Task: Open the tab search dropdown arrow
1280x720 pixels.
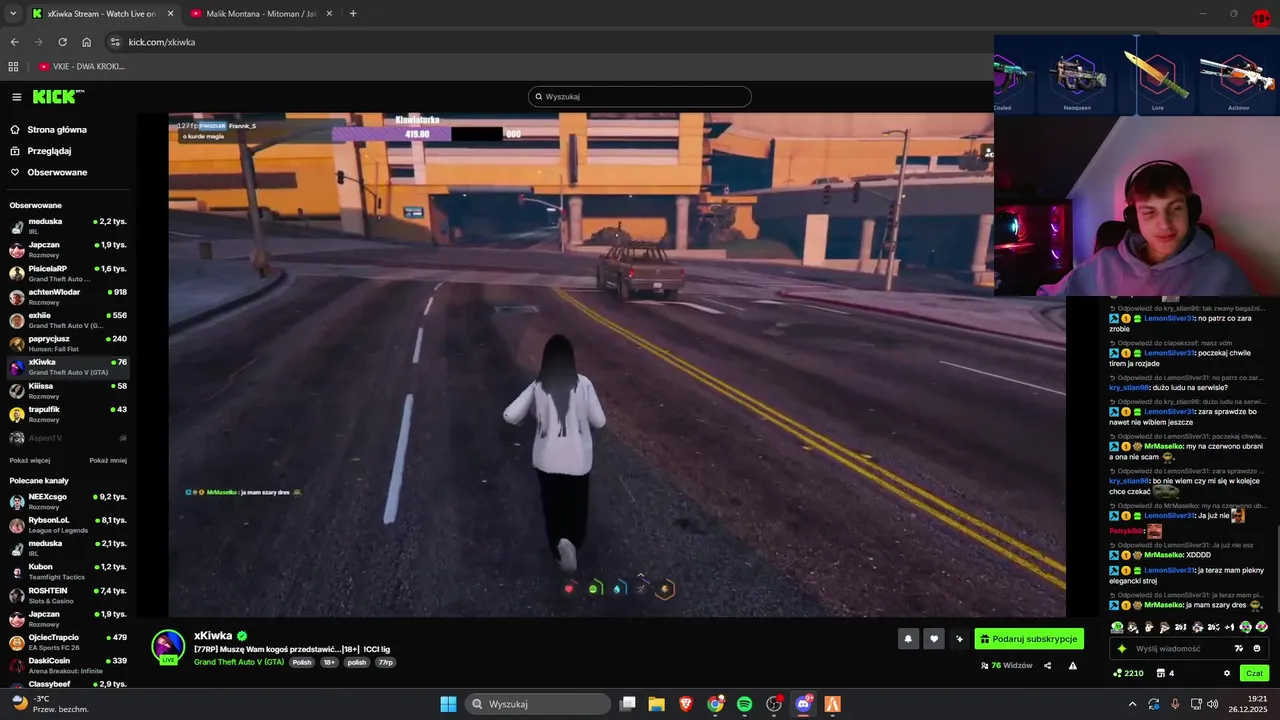Action: point(12,14)
